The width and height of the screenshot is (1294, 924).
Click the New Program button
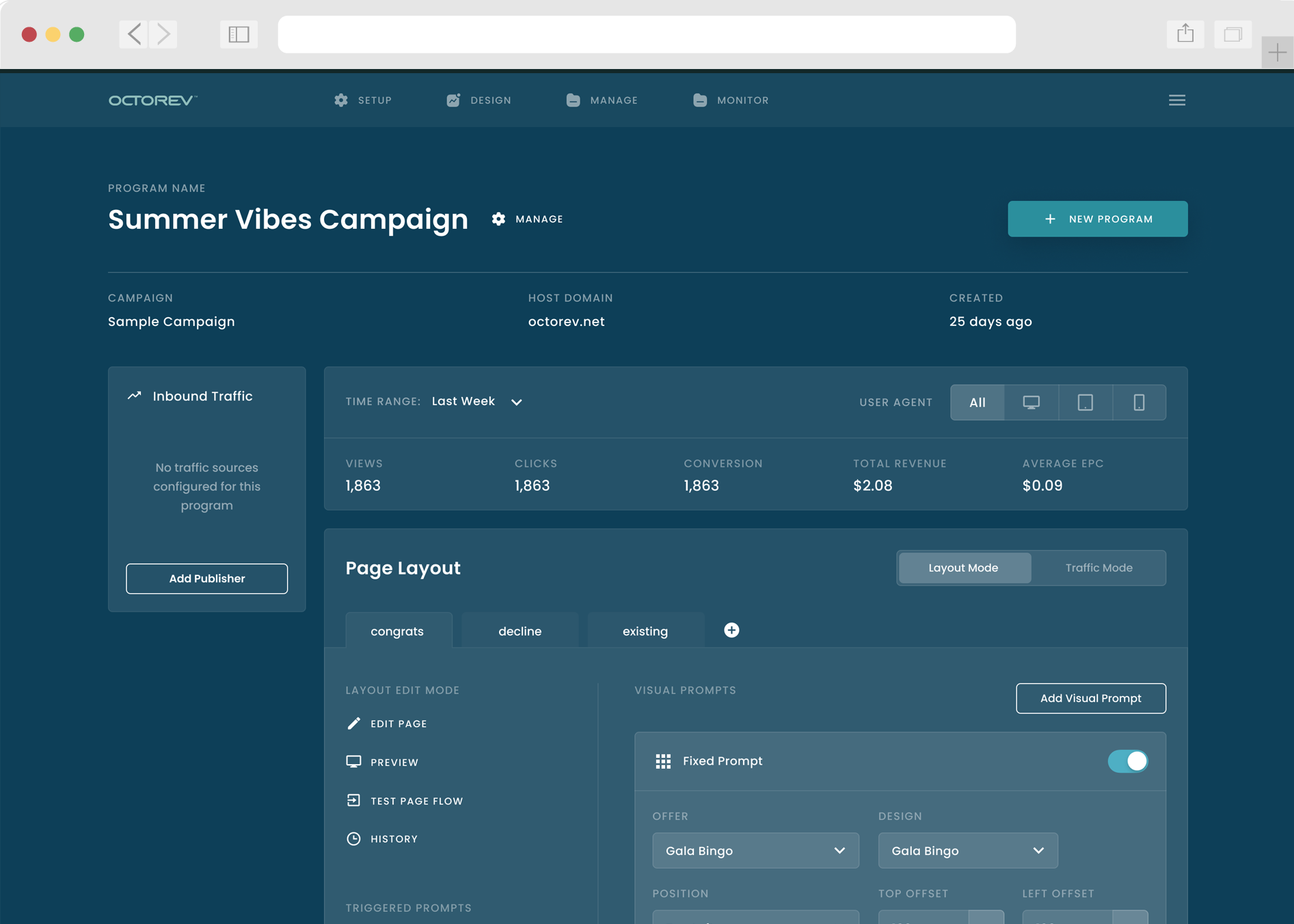point(1097,219)
